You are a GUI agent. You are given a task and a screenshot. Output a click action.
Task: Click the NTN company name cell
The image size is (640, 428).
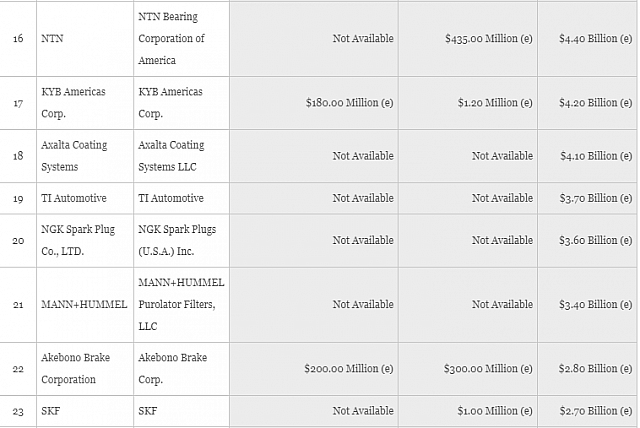click(85, 39)
